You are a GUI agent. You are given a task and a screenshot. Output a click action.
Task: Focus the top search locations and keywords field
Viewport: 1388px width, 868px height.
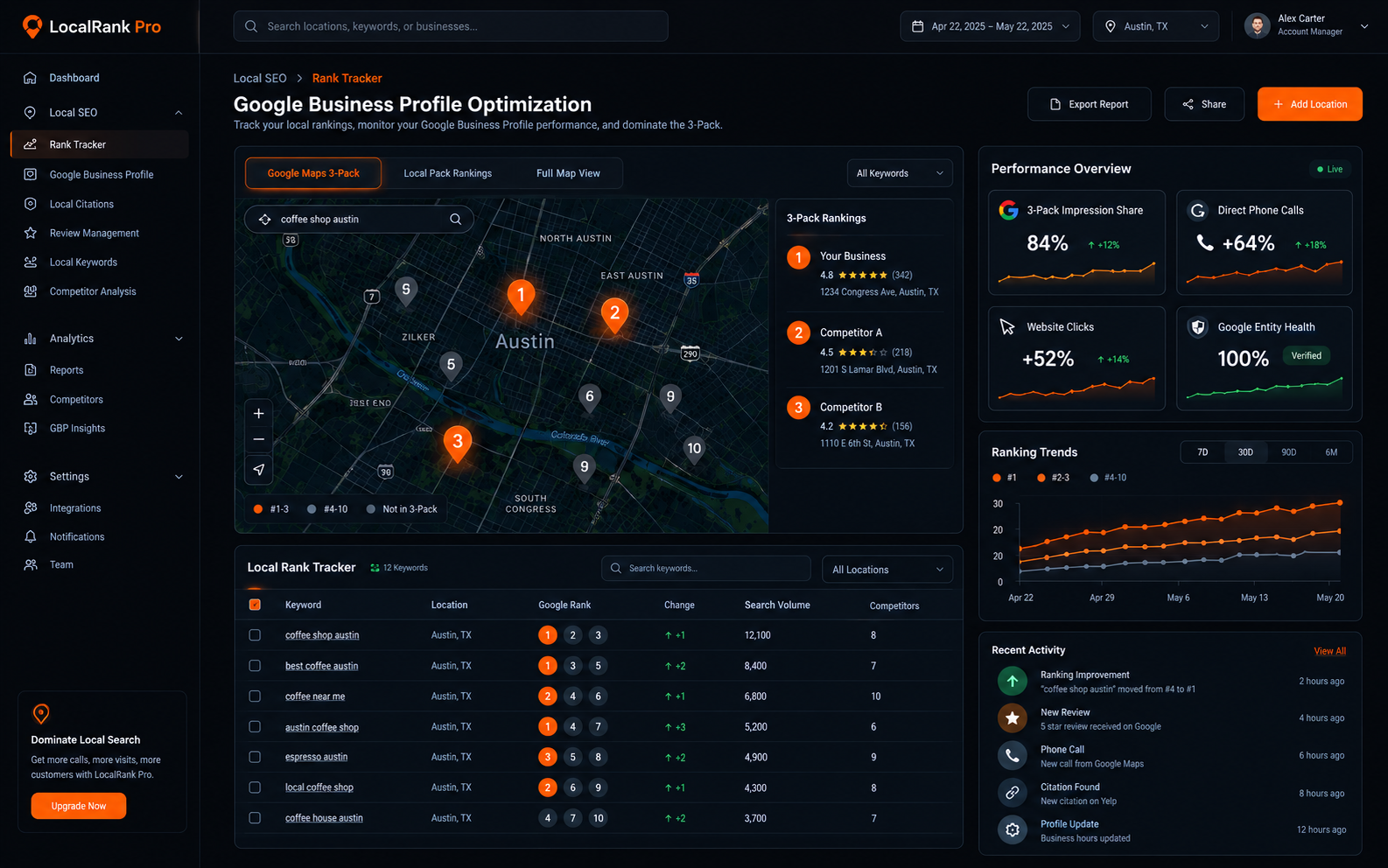451,26
